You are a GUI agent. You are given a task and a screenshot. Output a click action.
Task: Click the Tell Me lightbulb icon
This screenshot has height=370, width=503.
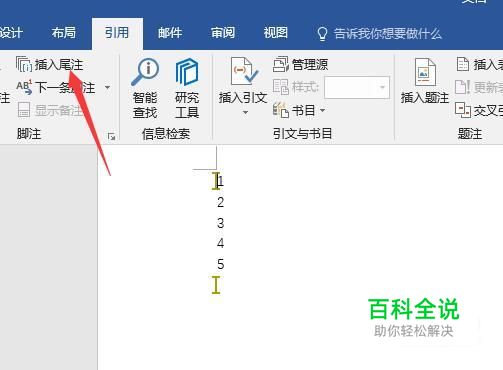[322, 34]
